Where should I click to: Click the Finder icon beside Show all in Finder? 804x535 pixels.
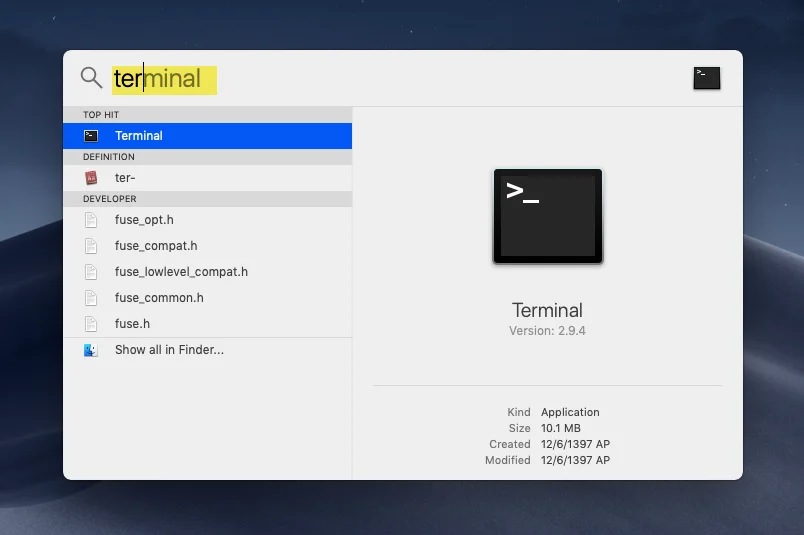click(91, 350)
